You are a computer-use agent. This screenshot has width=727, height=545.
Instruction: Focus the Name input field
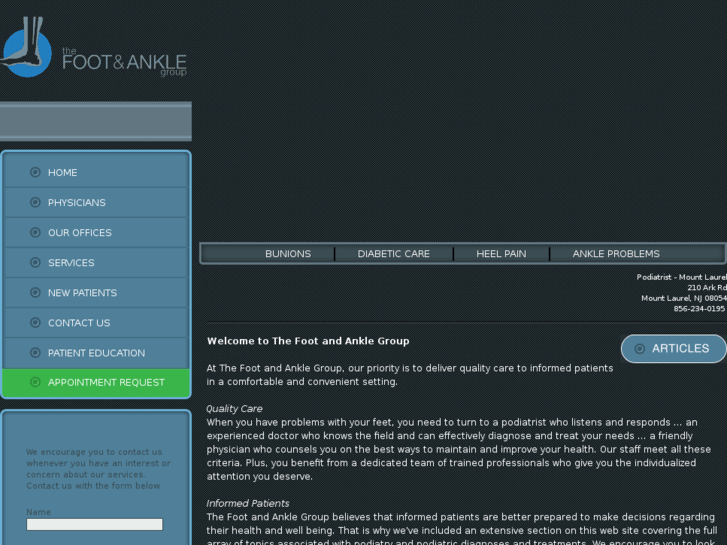(x=95, y=525)
